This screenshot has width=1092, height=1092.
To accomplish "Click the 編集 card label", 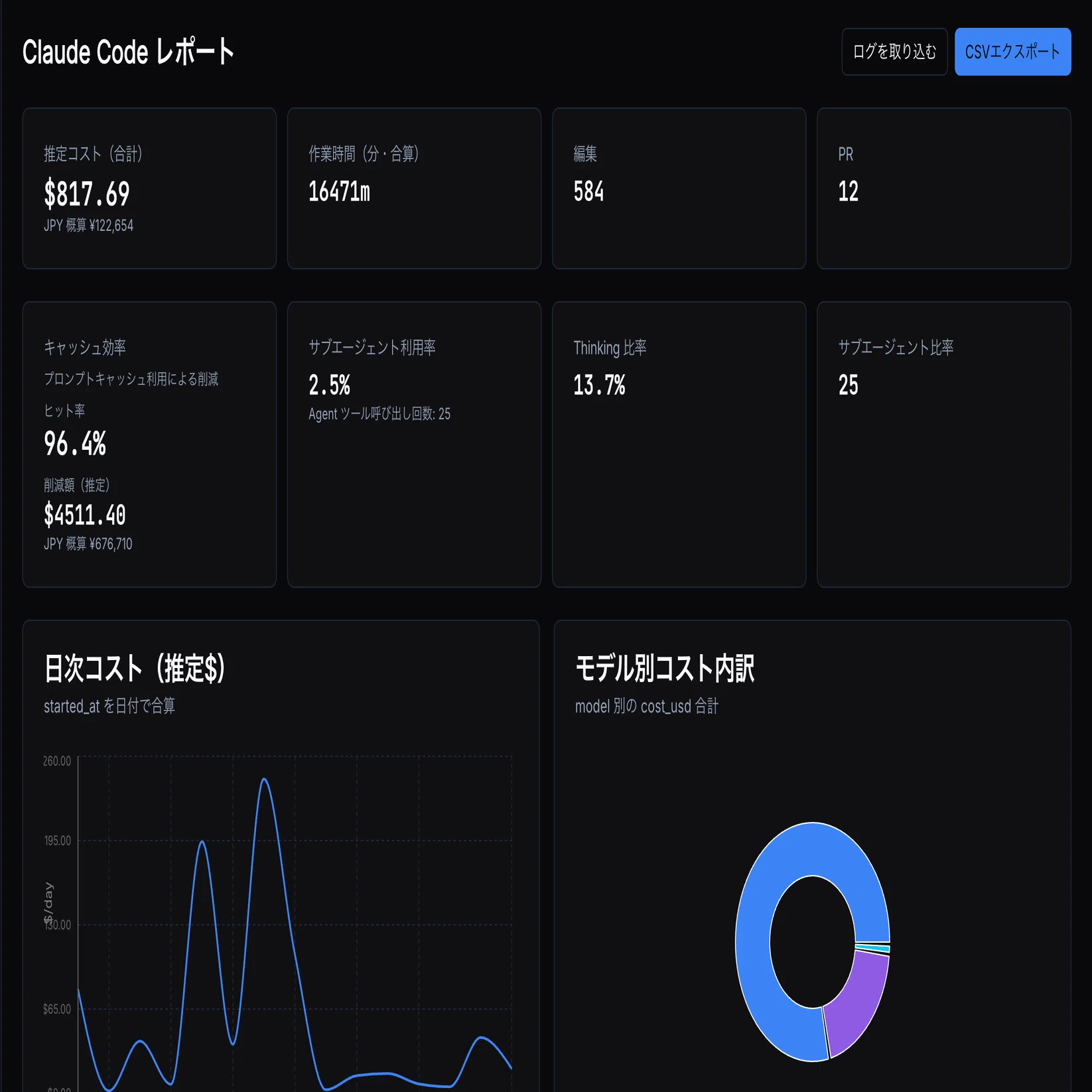I will tap(585, 154).
